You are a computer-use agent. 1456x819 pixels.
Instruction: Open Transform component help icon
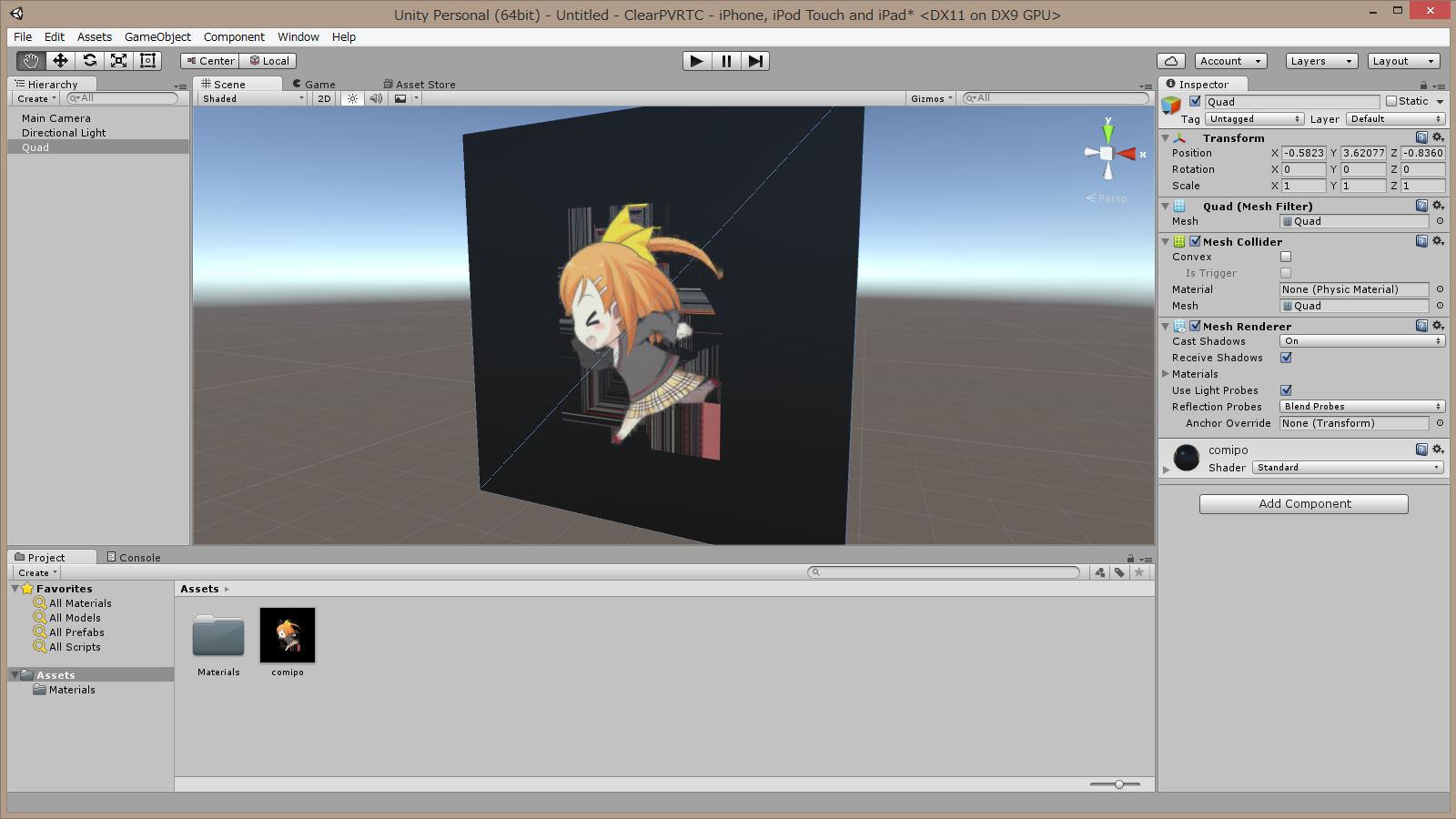coord(1421,137)
